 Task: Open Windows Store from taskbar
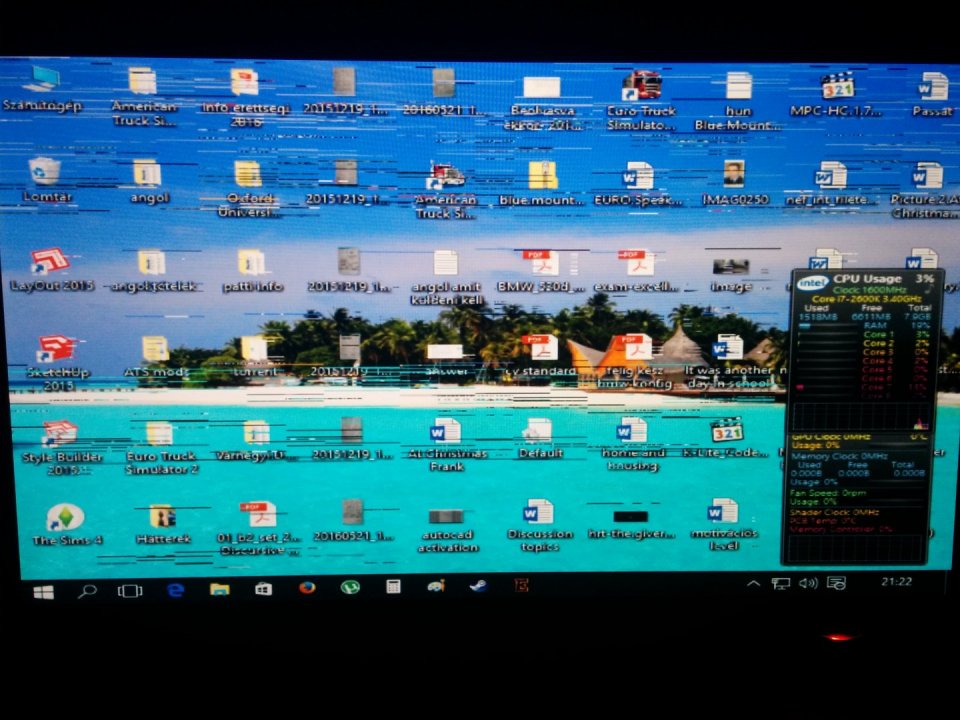click(263, 588)
